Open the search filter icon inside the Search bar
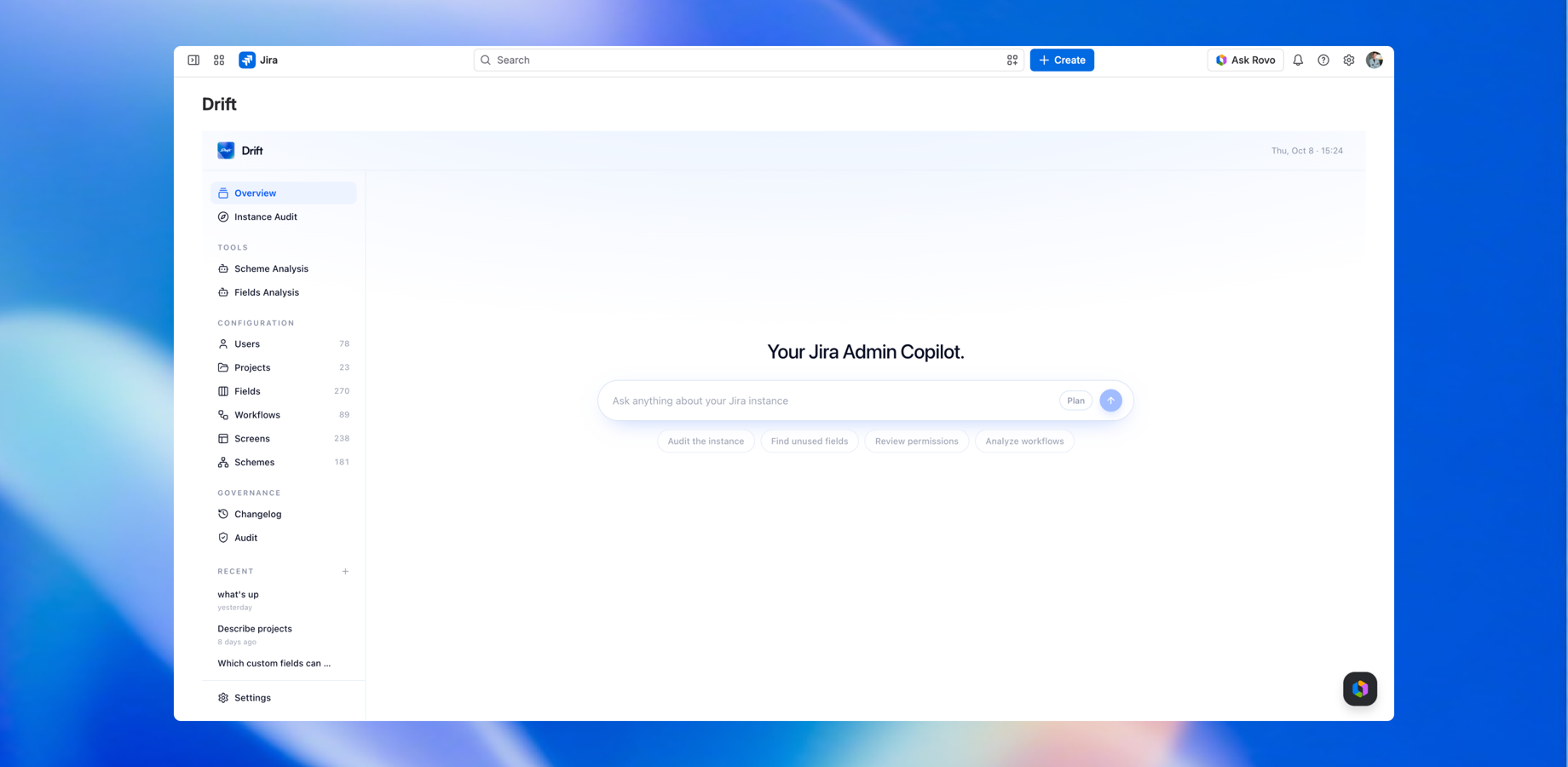1568x767 pixels. tap(1012, 61)
